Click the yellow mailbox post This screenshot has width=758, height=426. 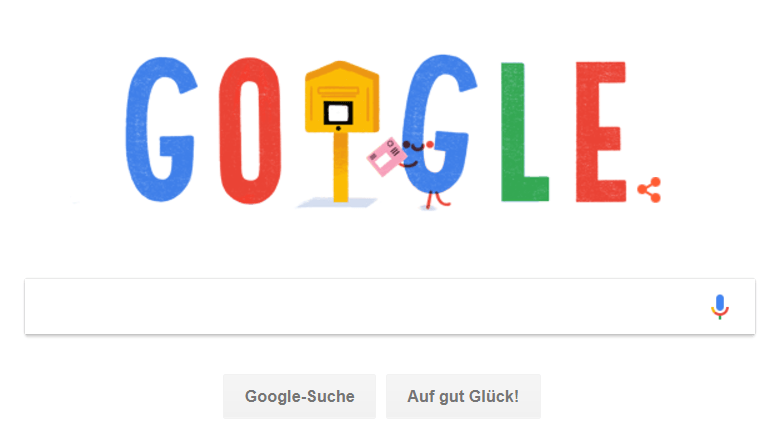(x=341, y=167)
